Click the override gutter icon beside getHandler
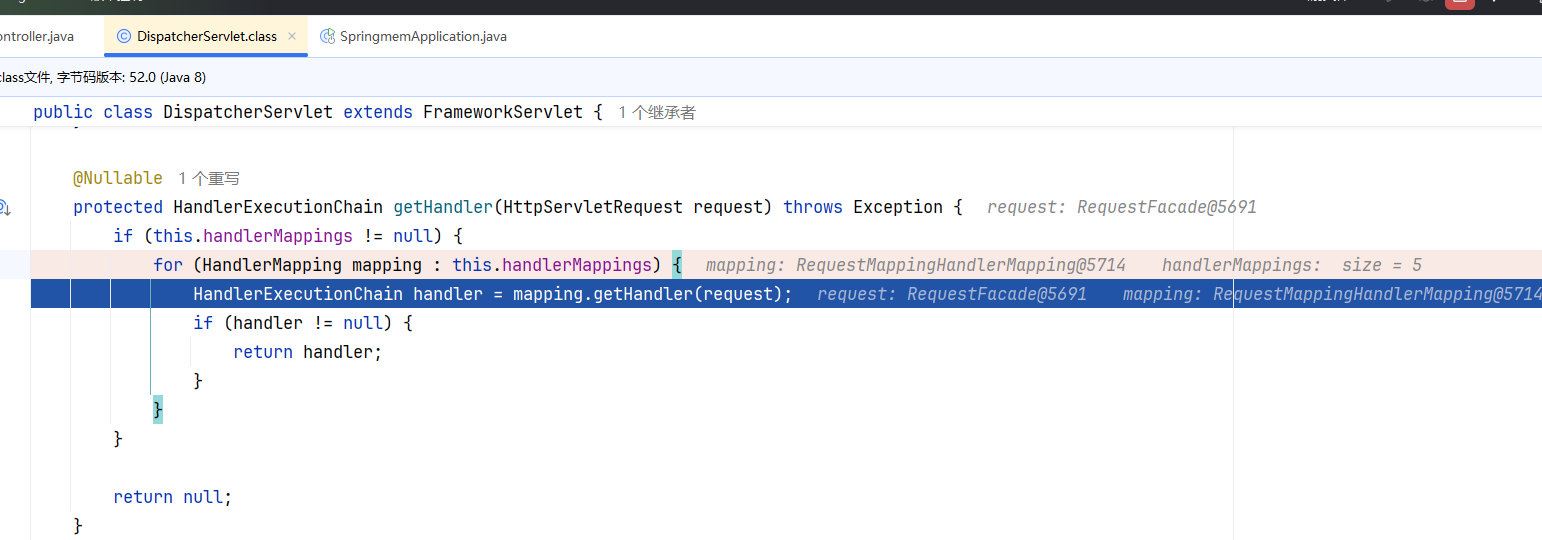This screenshot has width=1542, height=540. click(x=4, y=208)
